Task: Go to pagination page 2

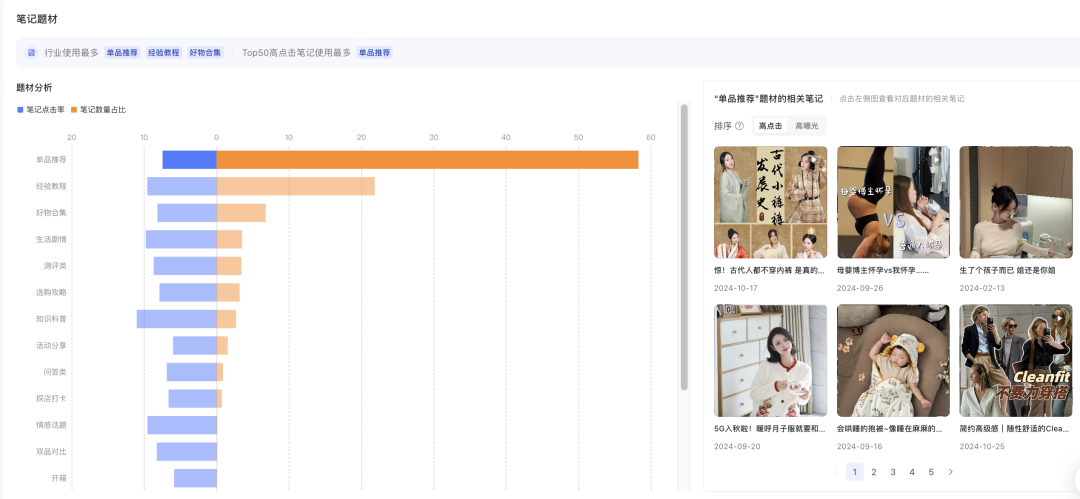Action: click(874, 472)
